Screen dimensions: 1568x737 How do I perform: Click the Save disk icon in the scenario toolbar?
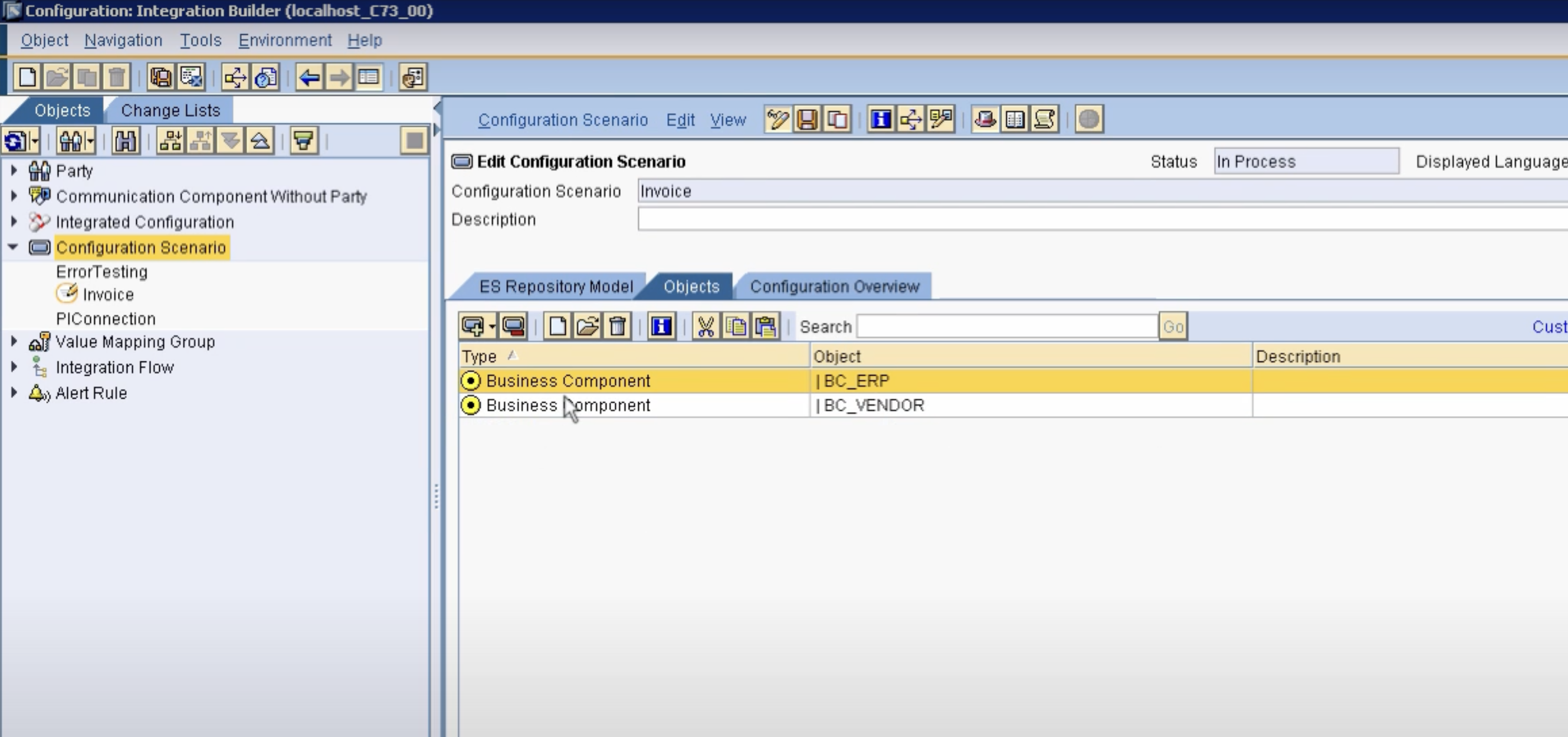tap(807, 119)
